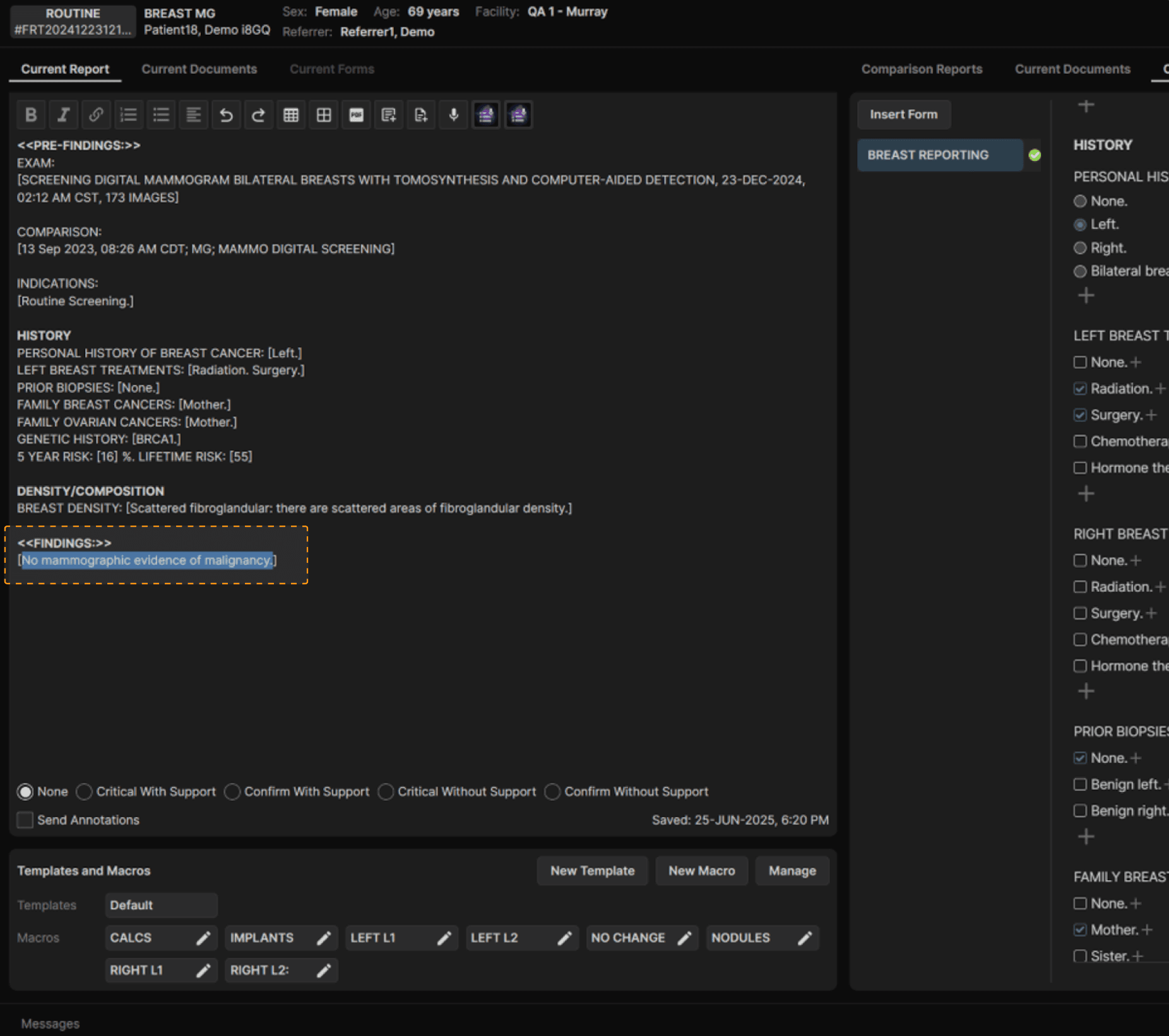Image resolution: width=1169 pixels, height=1036 pixels.
Task: Edit the CALCS macro with its pencil
Action: click(203, 938)
